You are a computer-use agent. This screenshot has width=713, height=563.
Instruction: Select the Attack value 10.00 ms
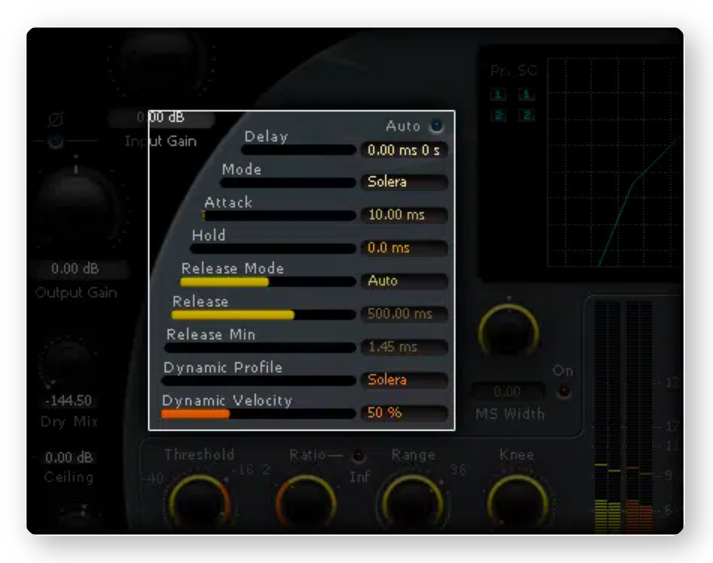pos(404,215)
